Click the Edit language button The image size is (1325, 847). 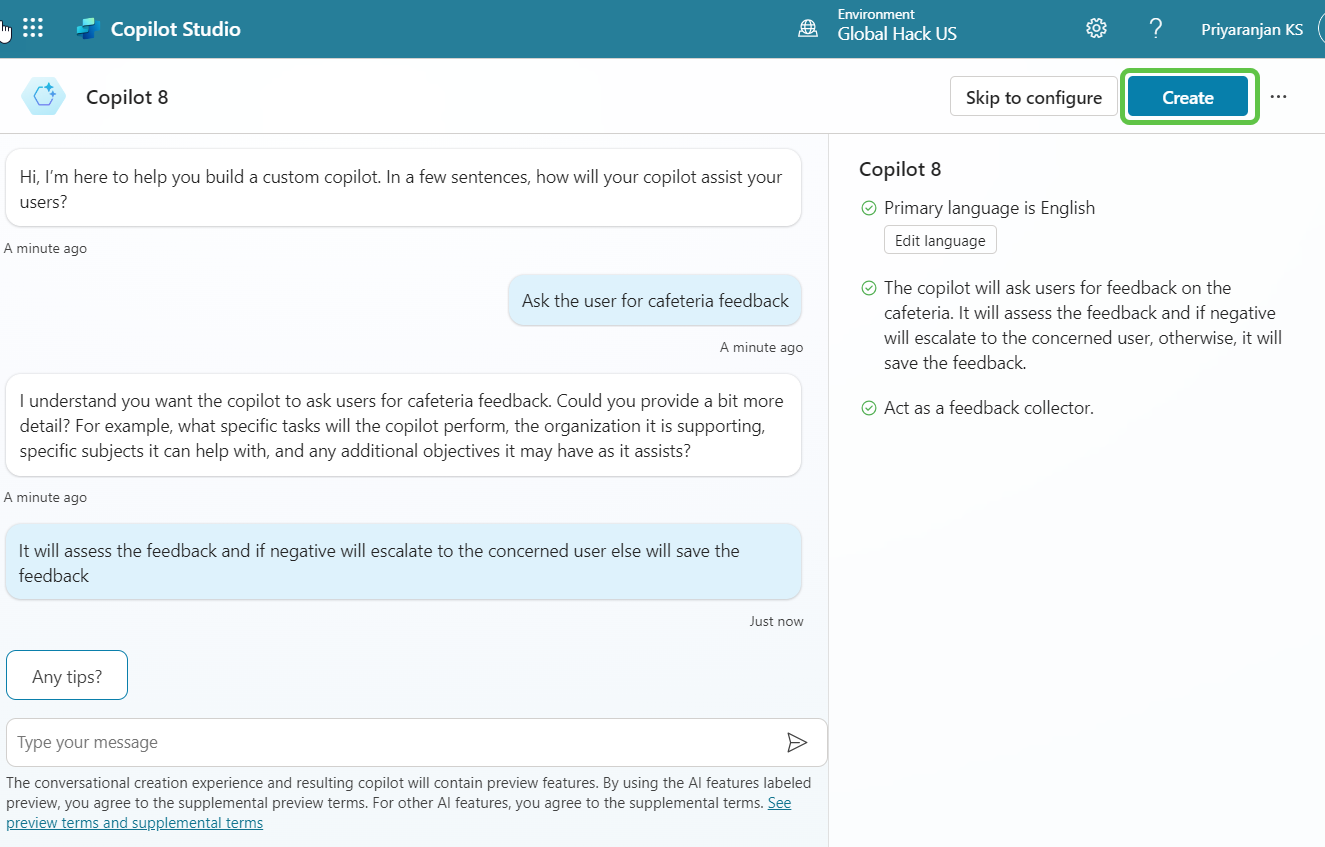(x=940, y=240)
